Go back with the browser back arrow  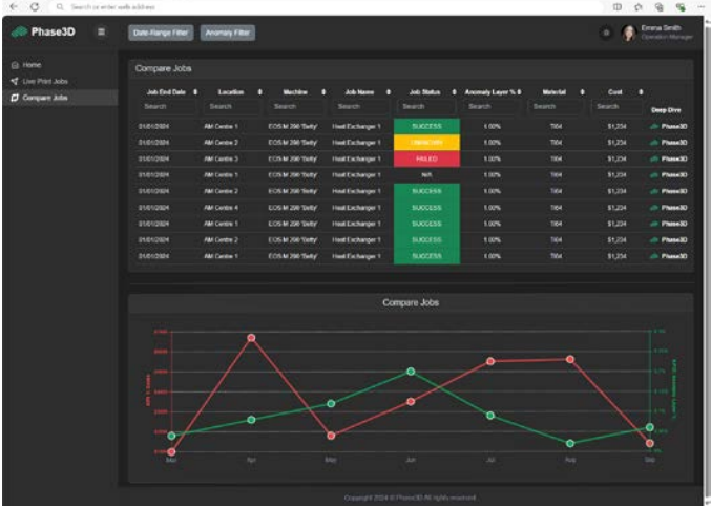[14, 7]
